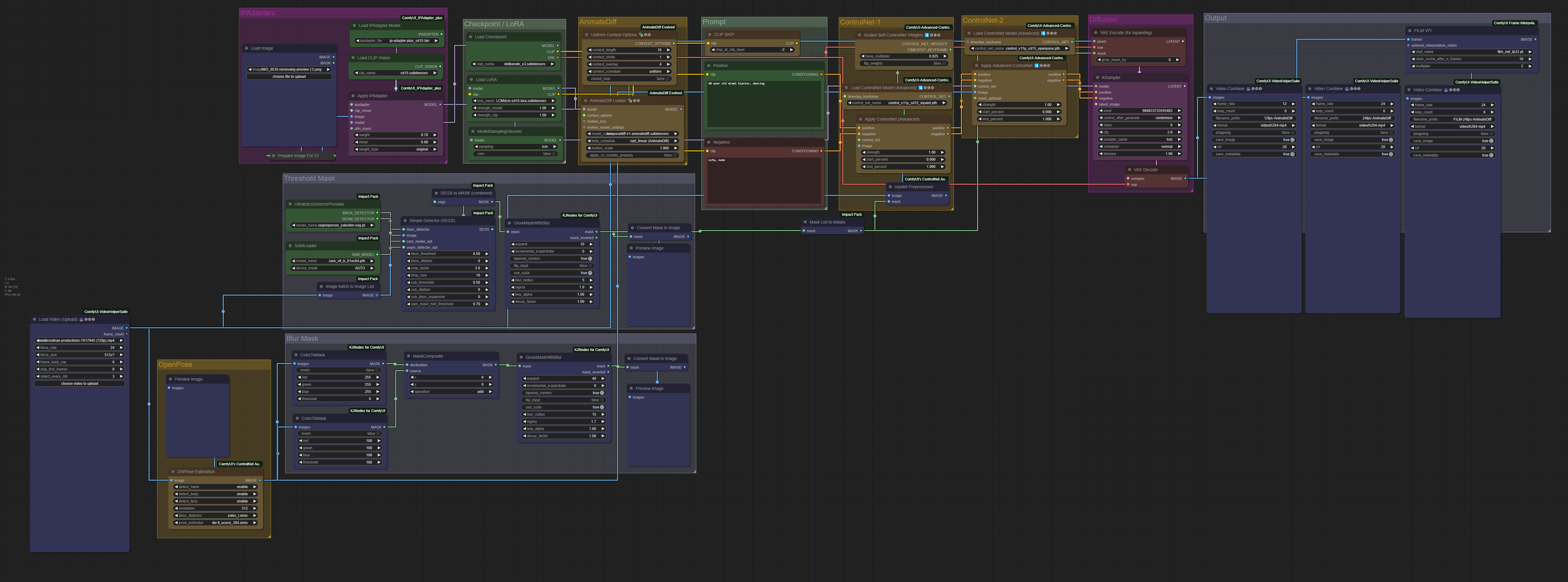Collapse the FILM VFI node via its dot
This screenshot has height=582, width=1568.
[1410, 31]
